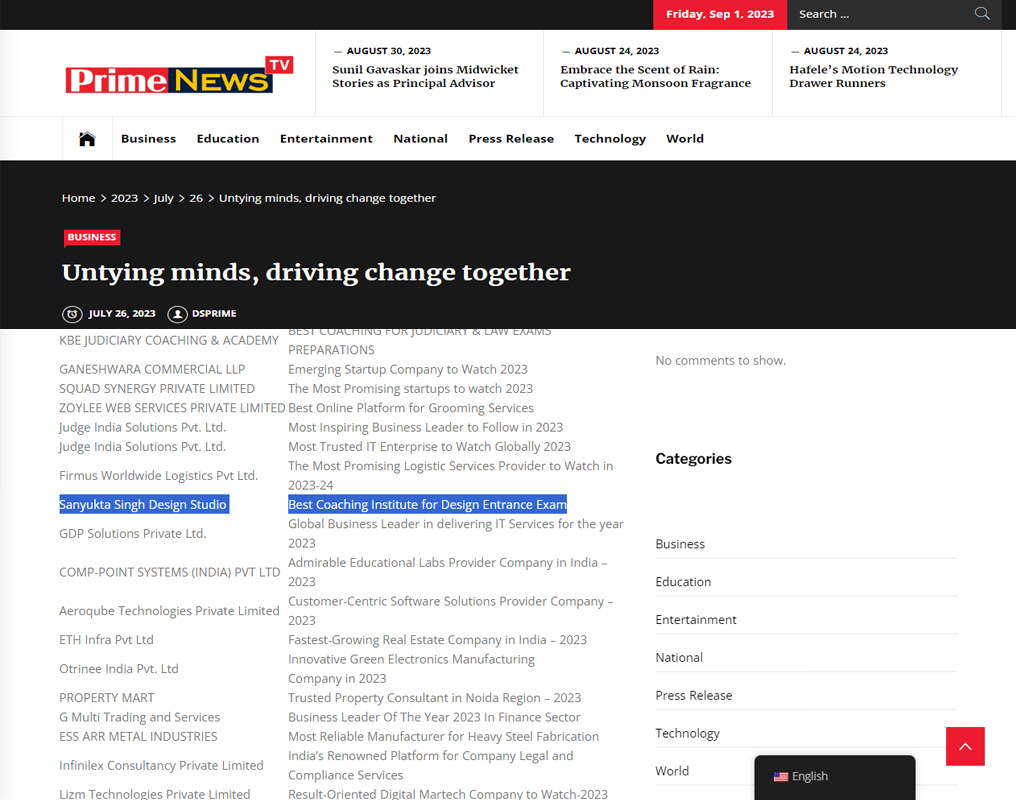Click the Prime News TV logo
The height and width of the screenshot is (800, 1016).
coord(179,76)
